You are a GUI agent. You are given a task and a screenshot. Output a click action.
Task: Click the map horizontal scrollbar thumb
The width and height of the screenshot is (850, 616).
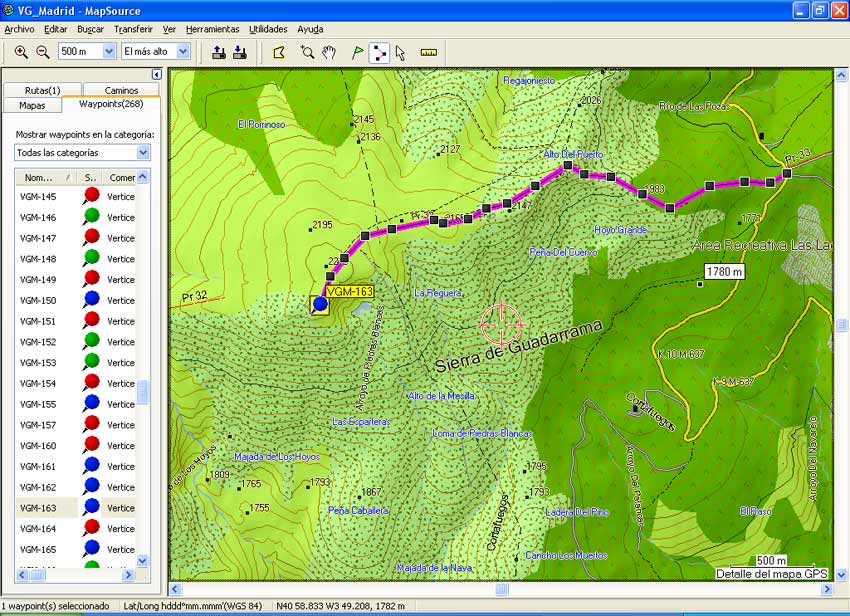pyautogui.click(x=502, y=589)
